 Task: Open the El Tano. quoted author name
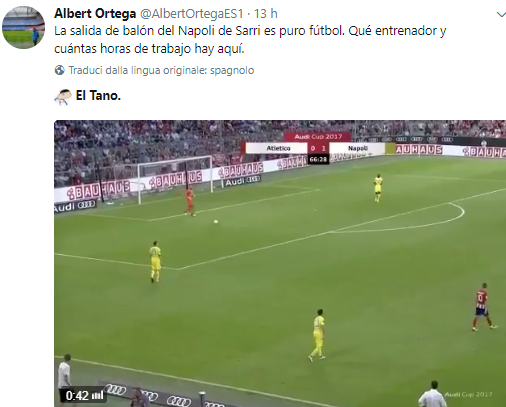pyautogui.click(x=98, y=96)
